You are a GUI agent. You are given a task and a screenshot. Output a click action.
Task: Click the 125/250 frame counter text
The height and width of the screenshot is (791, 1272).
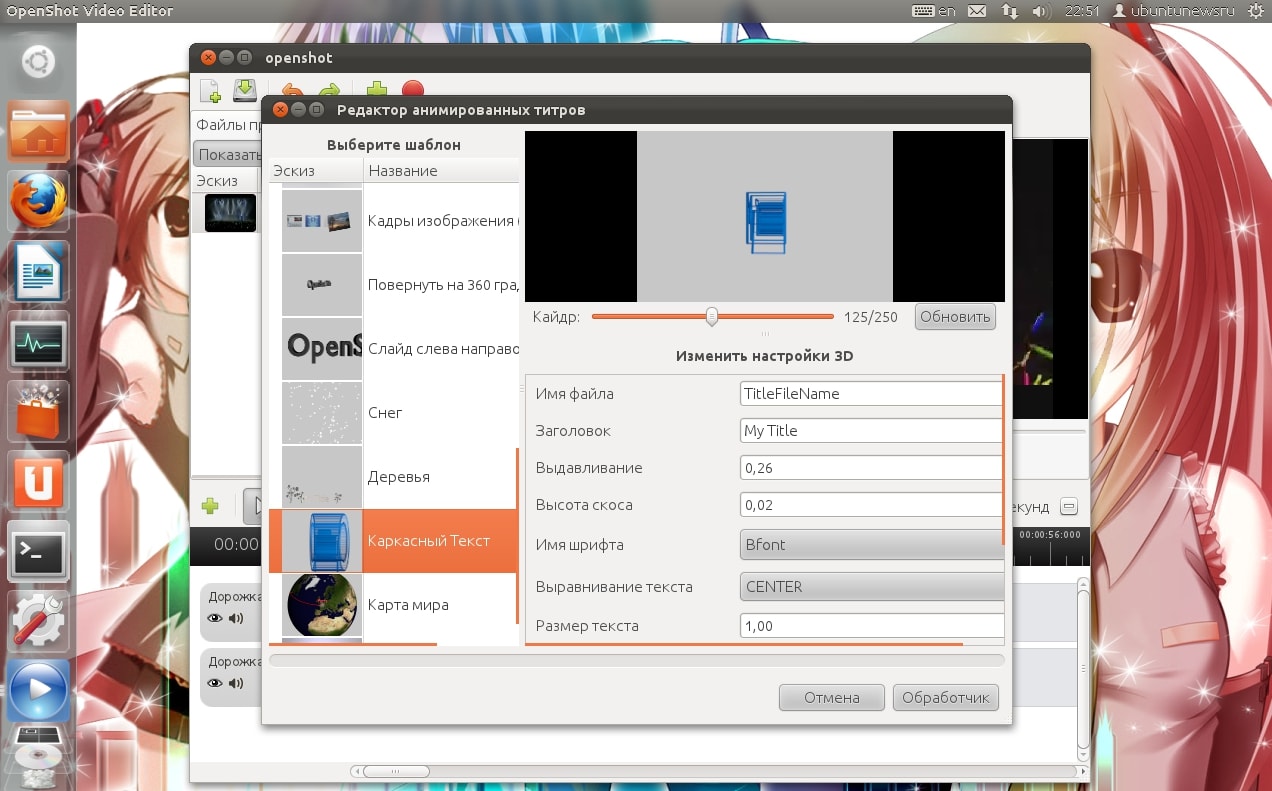(x=871, y=317)
